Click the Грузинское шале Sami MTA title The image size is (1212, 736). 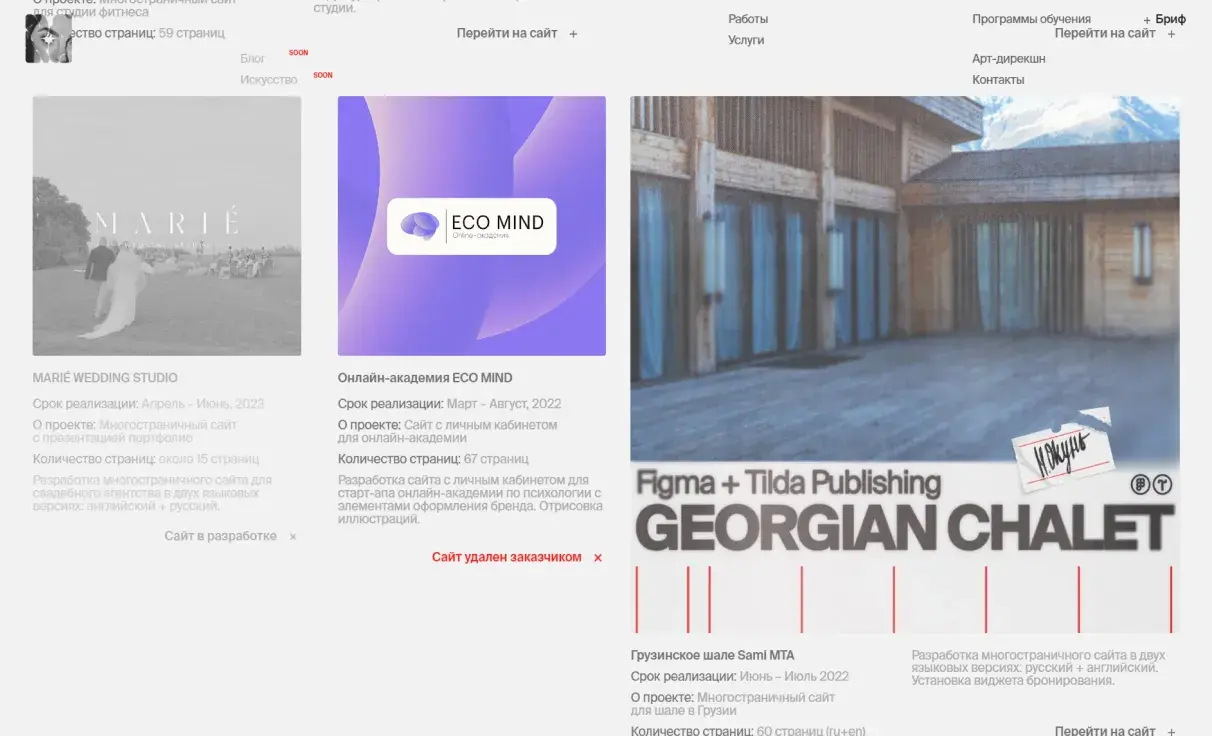point(712,655)
